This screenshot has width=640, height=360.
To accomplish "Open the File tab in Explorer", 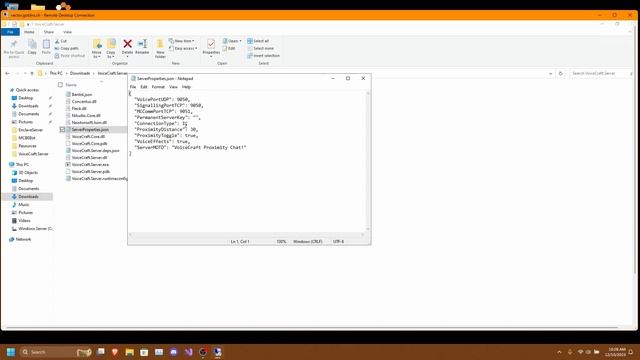I will coord(10,32).
